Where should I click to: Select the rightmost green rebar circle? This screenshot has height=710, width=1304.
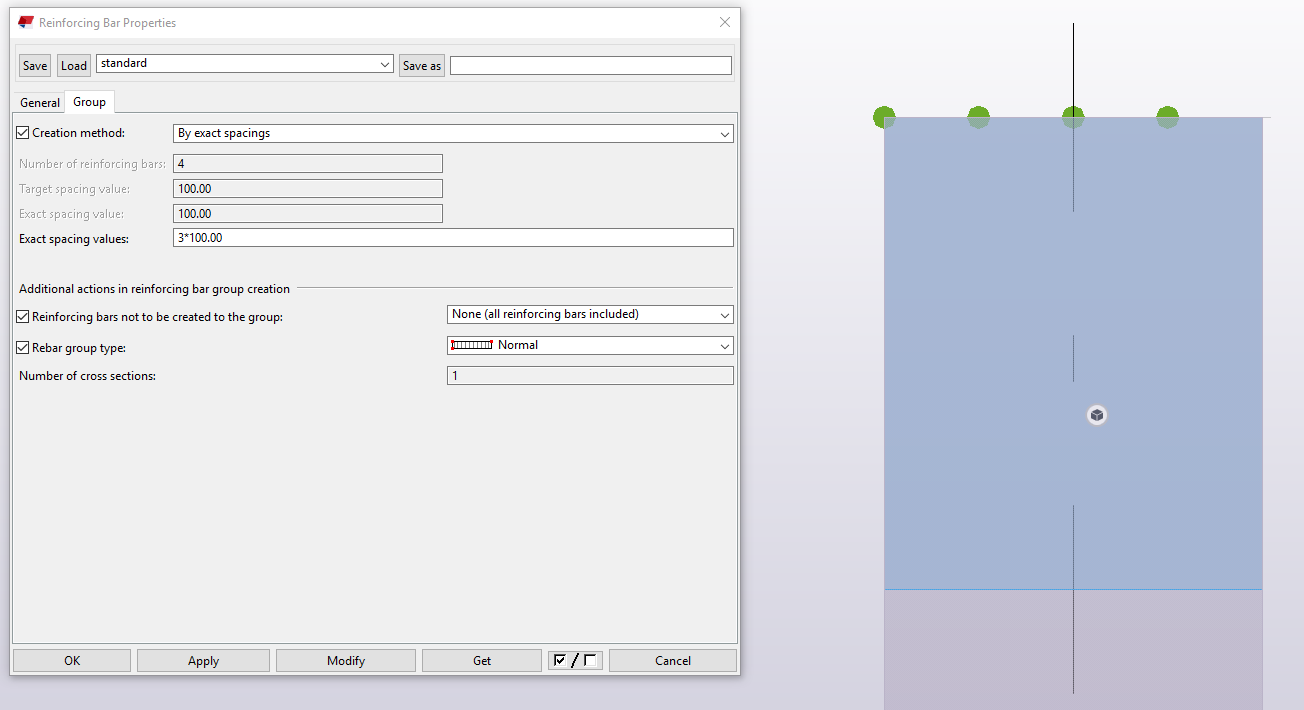pyautogui.click(x=1168, y=117)
